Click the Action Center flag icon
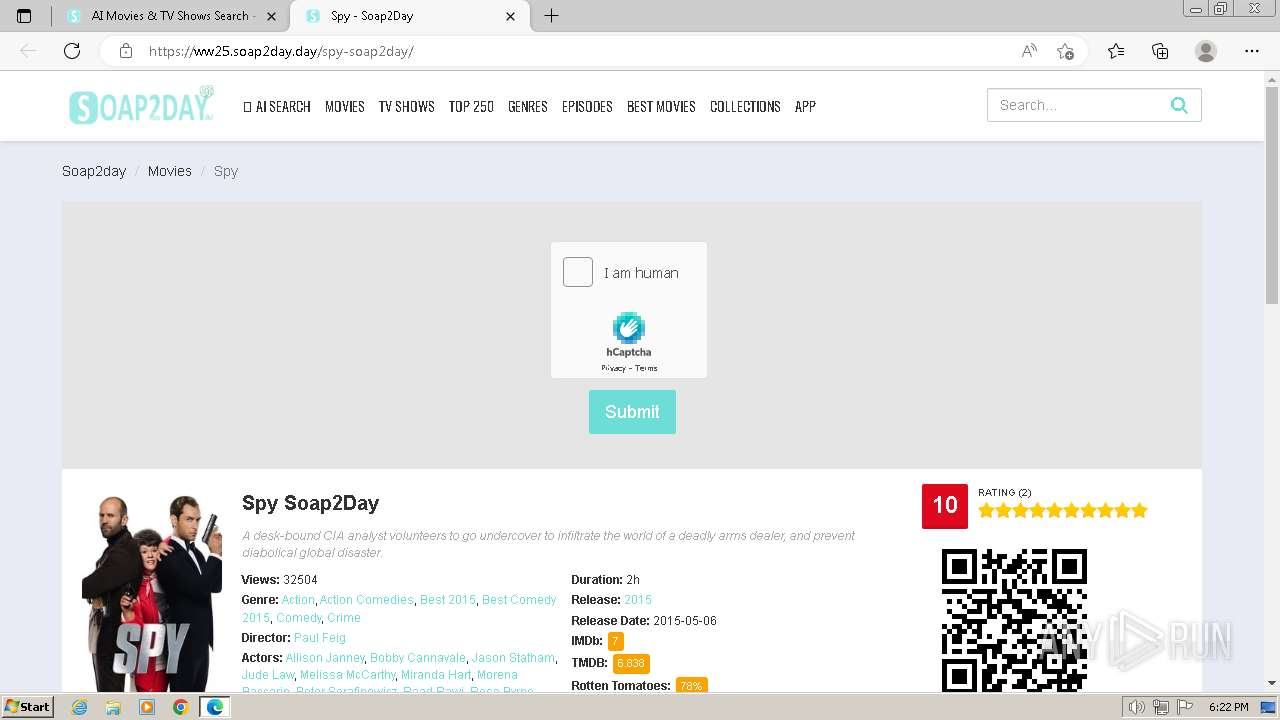Image resolution: width=1280 pixels, height=720 pixels. (x=1183, y=707)
